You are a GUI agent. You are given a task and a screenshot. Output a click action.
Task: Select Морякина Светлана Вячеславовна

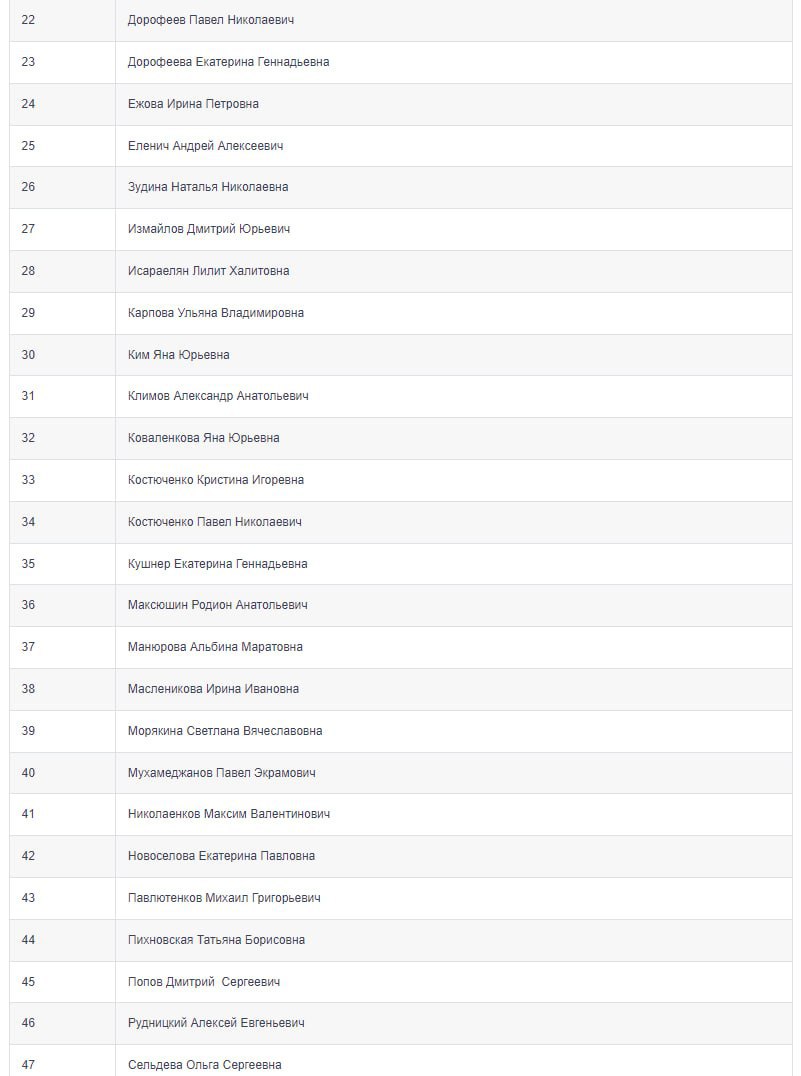pos(225,731)
